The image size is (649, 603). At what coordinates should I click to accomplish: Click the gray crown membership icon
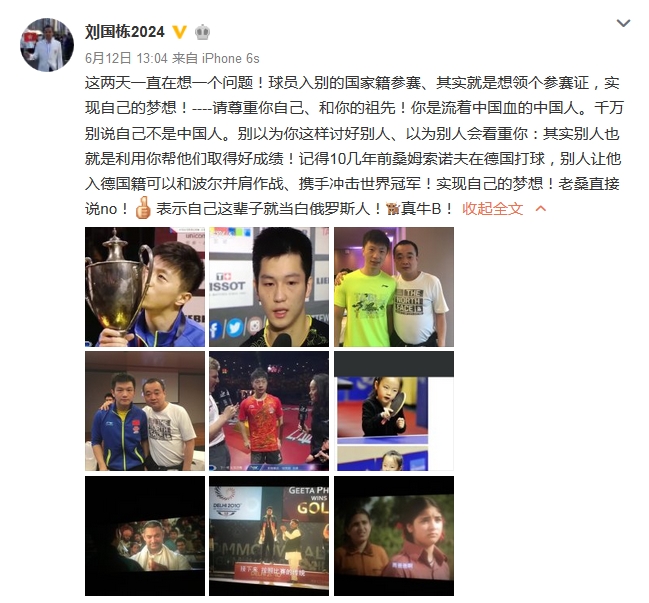point(202,32)
